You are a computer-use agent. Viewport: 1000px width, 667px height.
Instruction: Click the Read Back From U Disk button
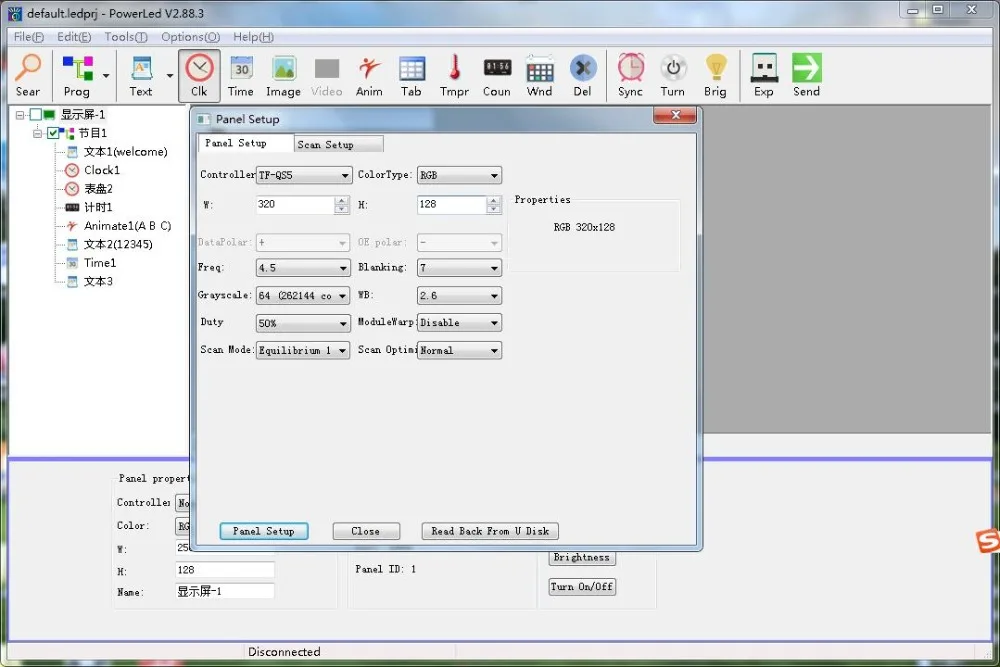(490, 531)
